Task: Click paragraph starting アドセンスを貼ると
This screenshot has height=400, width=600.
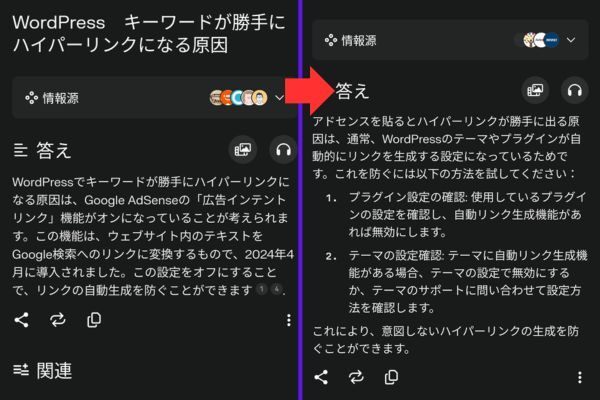Action: (447, 147)
